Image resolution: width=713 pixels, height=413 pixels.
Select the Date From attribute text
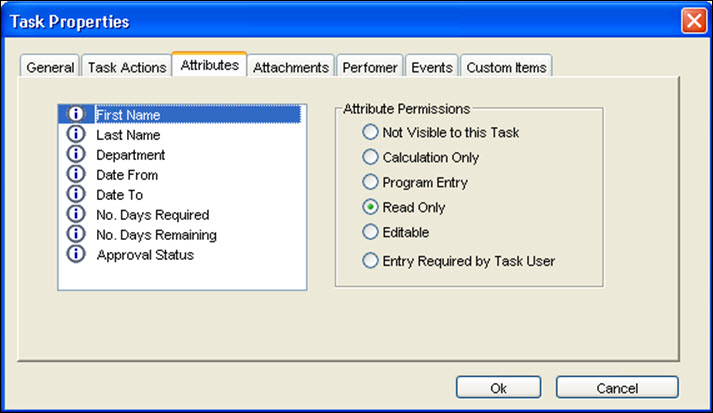pos(127,175)
